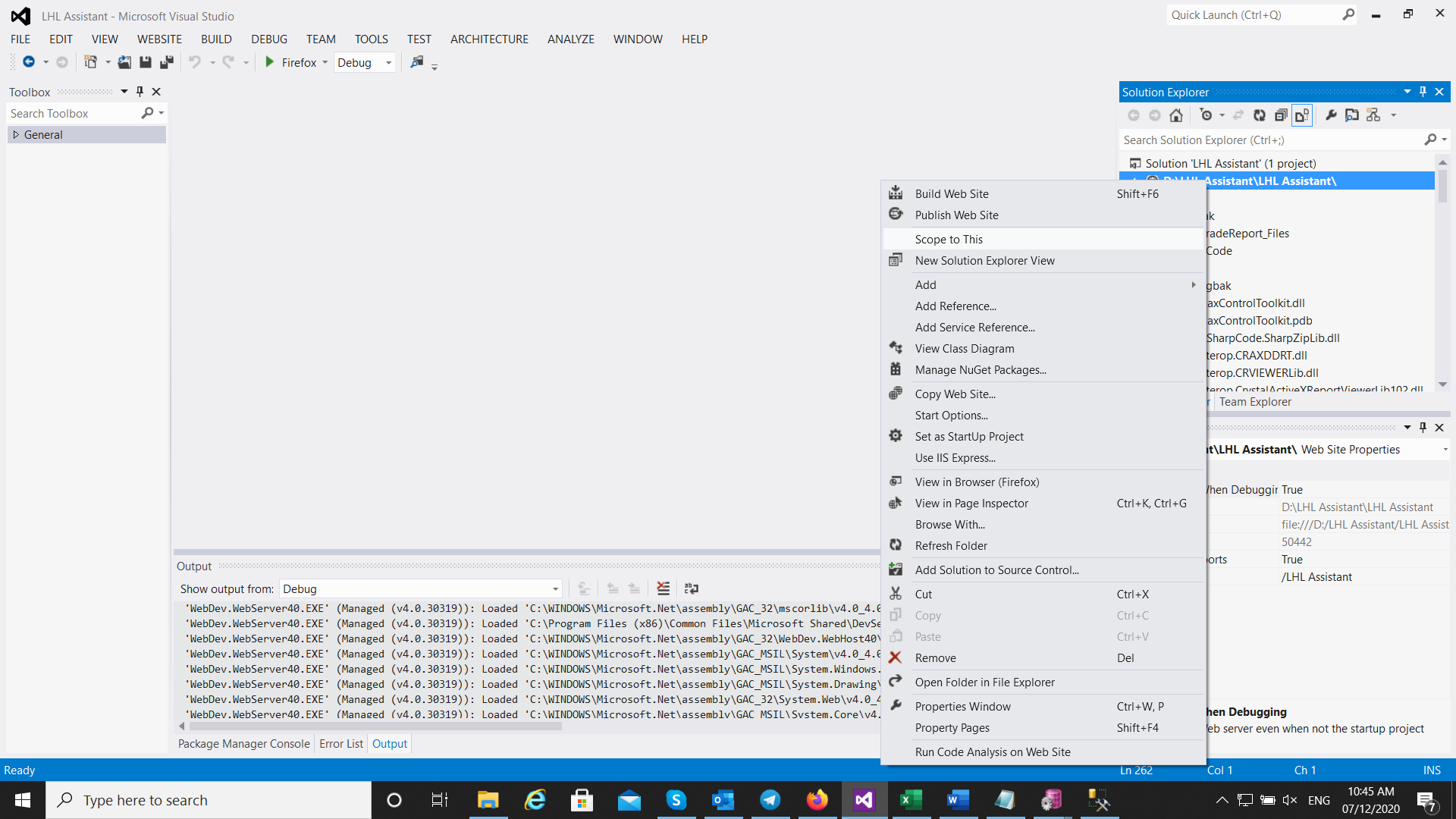Open Firefox from the Windows taskbar
Screen dimensions: 1456x819
[817, 800]
